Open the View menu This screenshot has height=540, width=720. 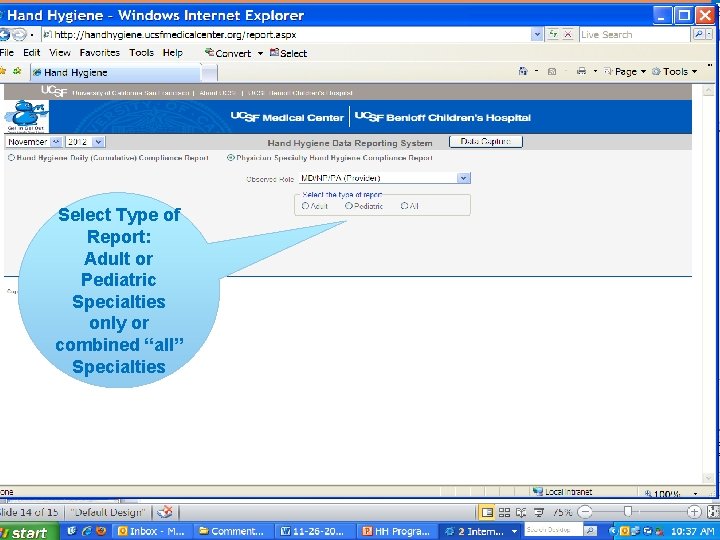click(60, 53)
